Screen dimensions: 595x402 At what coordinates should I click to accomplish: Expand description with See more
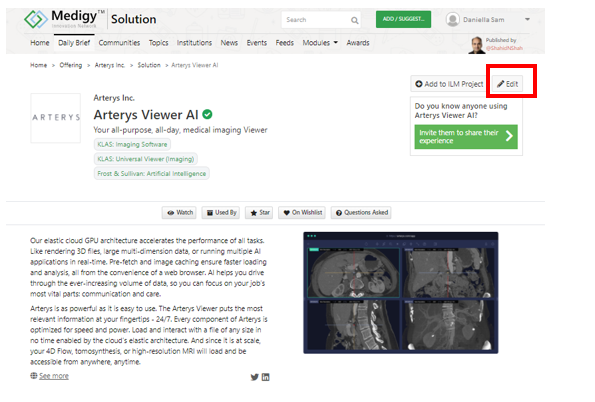tap(54, 376)
